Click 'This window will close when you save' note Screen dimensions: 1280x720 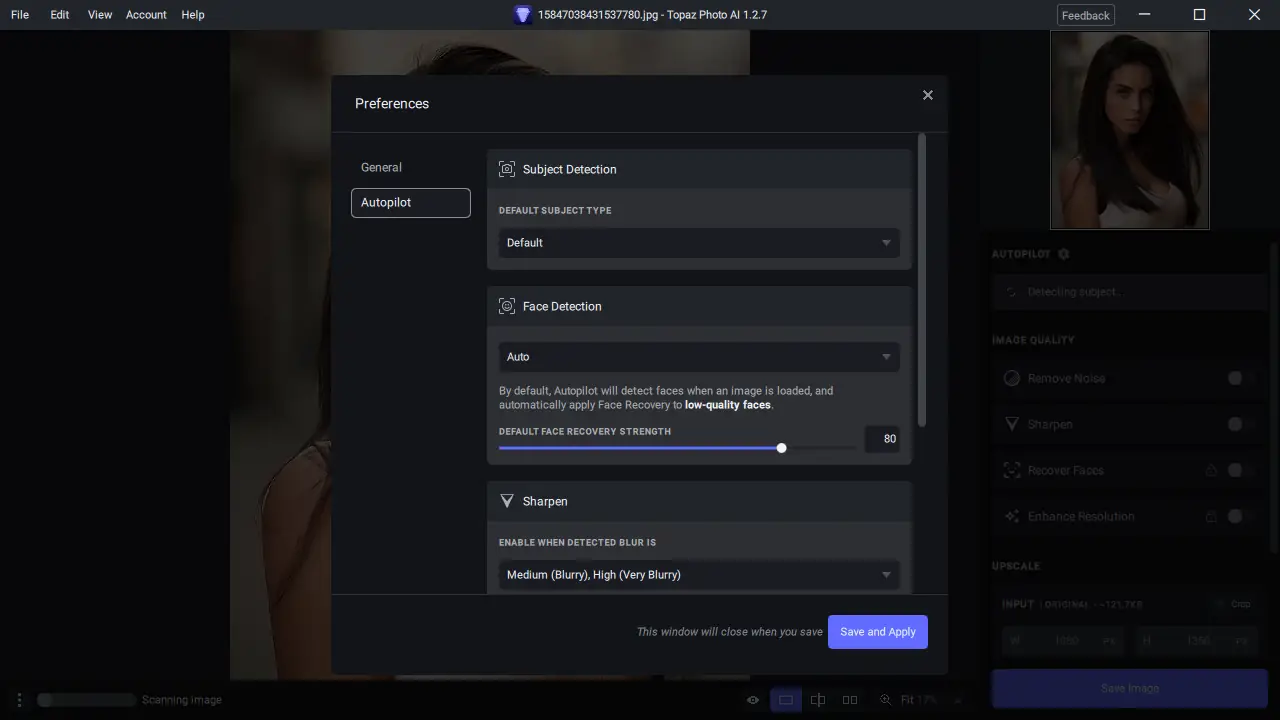[730, 632]
